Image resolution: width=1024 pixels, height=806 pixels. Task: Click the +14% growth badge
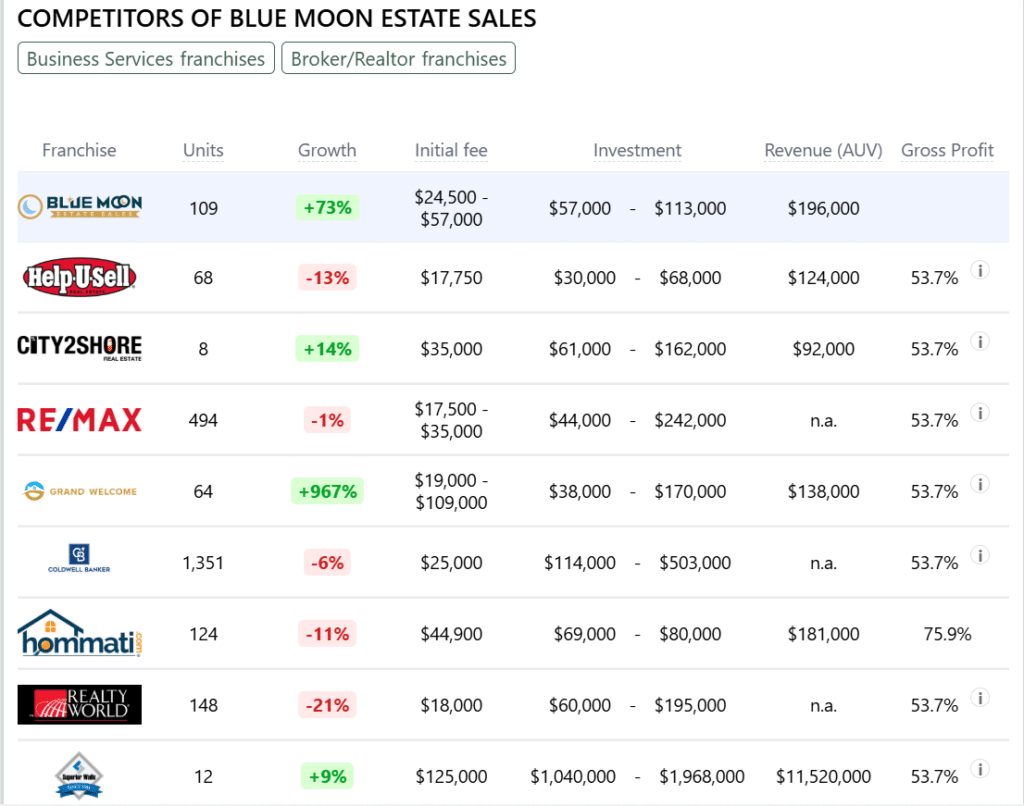pyautogui.click(x=327, y=349)
